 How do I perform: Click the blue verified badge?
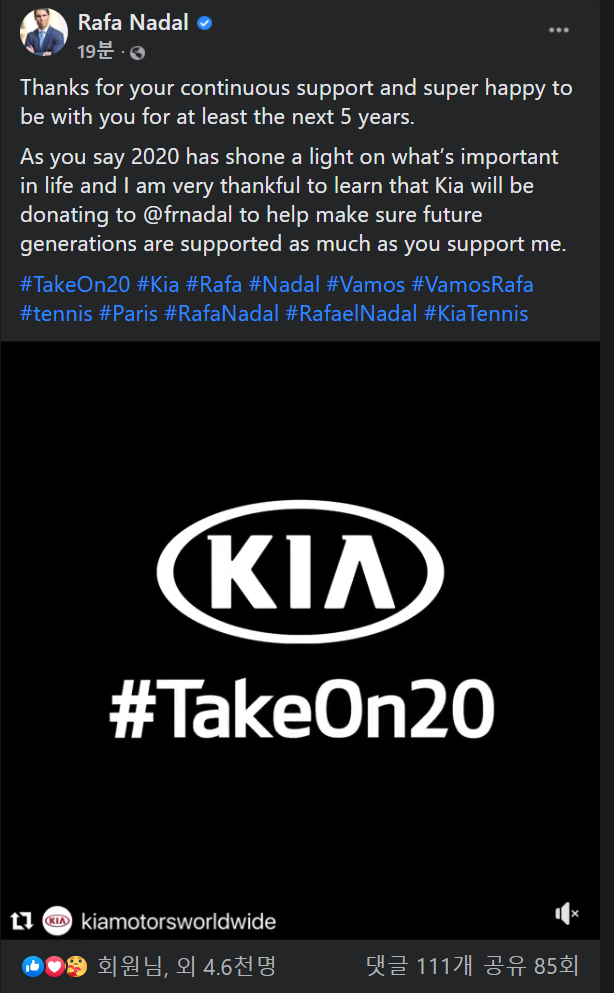click(204, 23)
